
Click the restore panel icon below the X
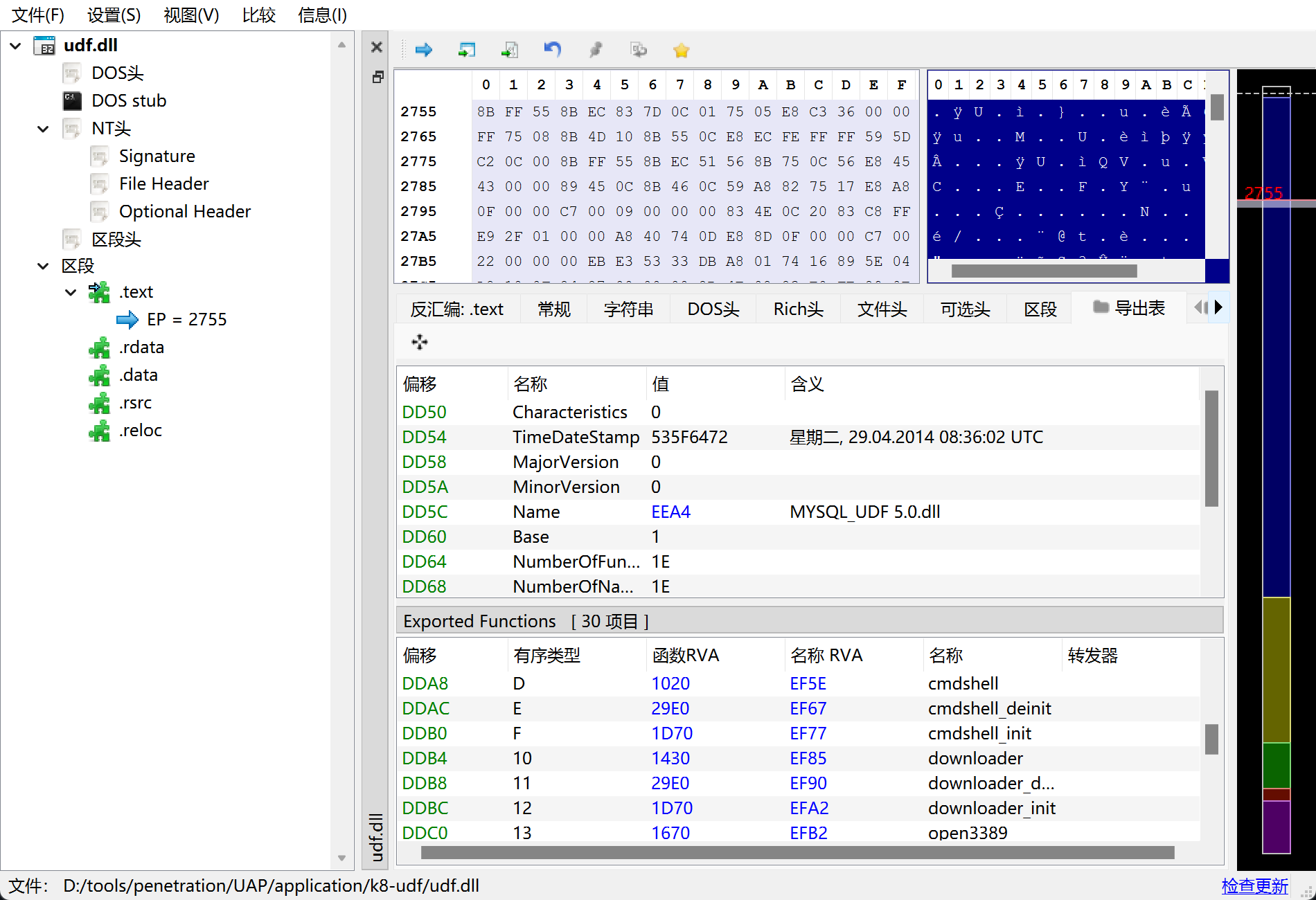tap(377, 77)
